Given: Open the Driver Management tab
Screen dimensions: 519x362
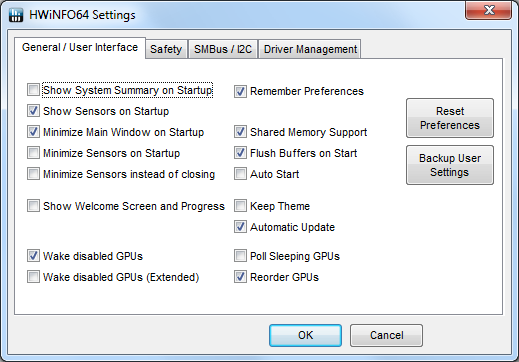Looking at the screenshot, I should tap(310, 49).
